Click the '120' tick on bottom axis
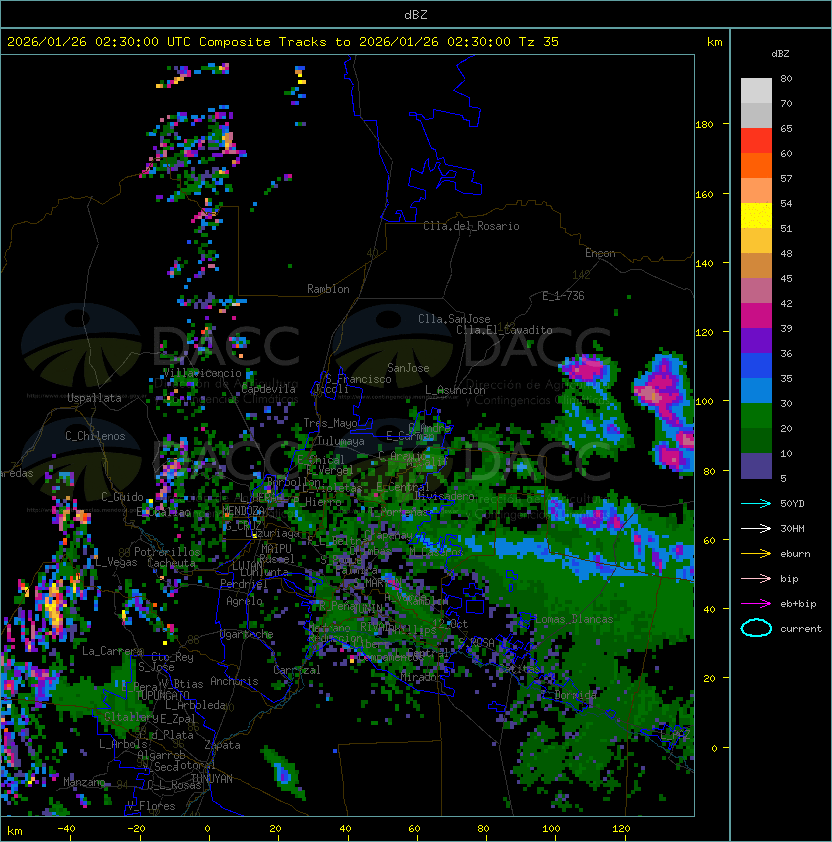This screenshot has width=832, height=842. (x=621, y=829)
